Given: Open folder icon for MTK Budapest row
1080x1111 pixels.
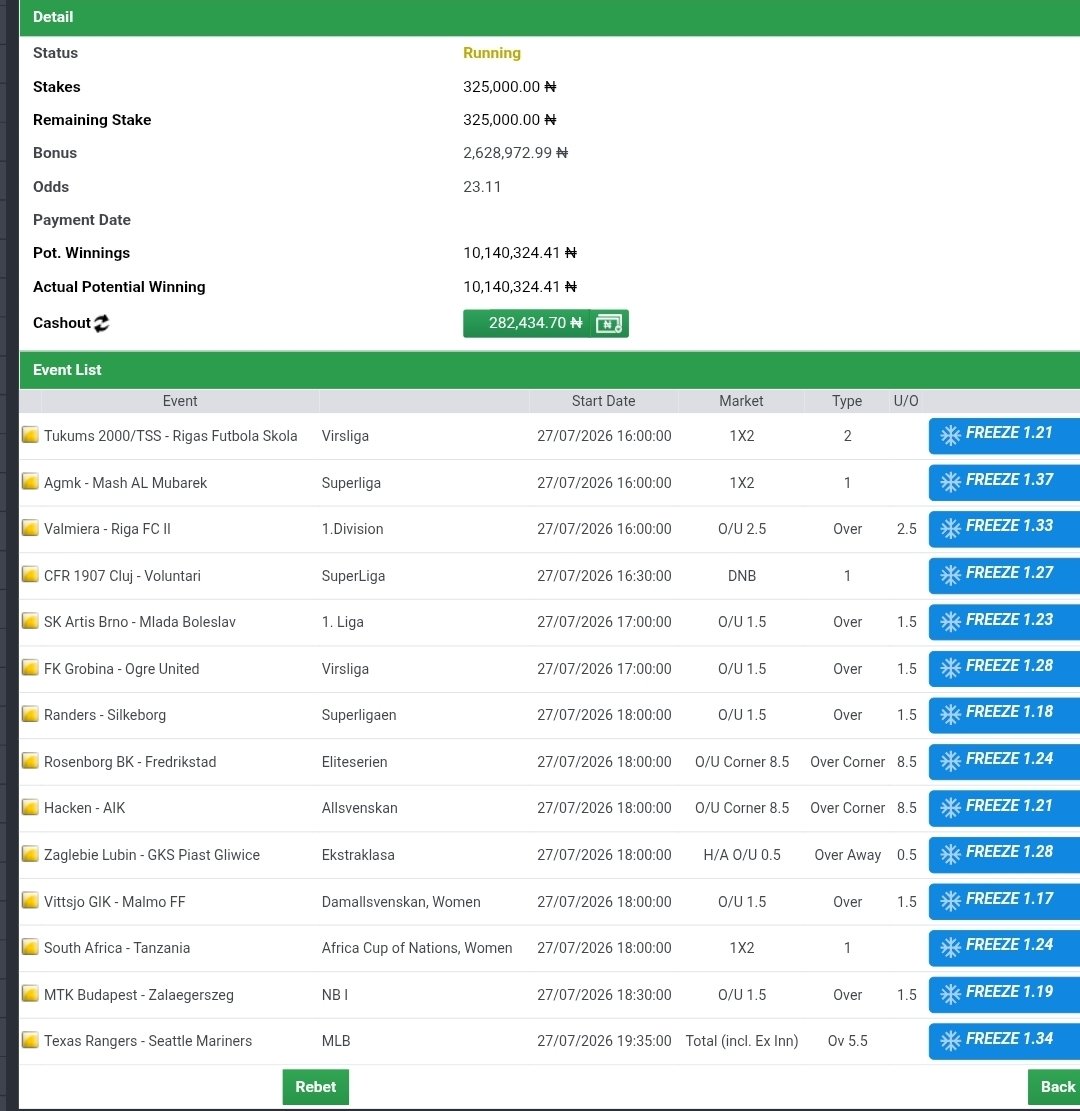Looking at the screenshot, I should [x=30, y=993].
